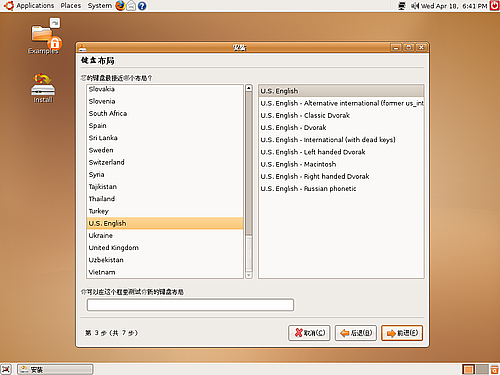The width and height of the screenshot is (500, 375).
Task: Select Spain in the country list
Action: pos(165,126)
